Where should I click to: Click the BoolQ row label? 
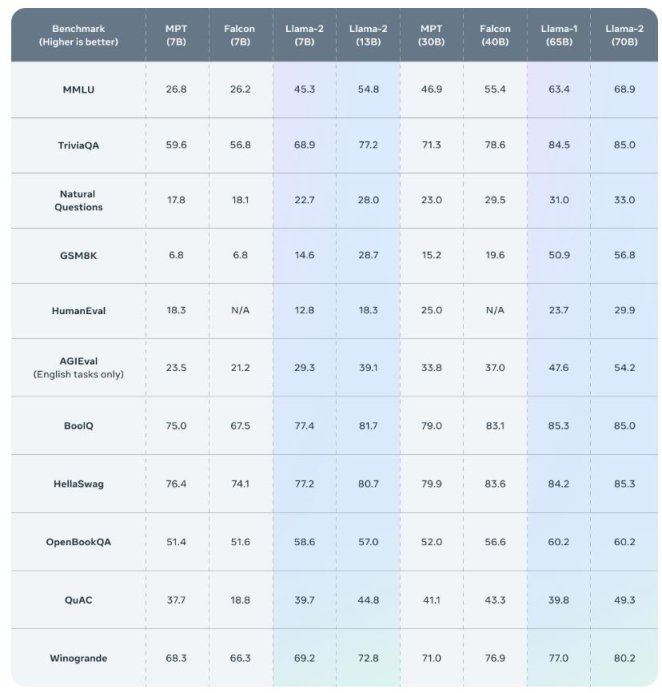[78, 425]
